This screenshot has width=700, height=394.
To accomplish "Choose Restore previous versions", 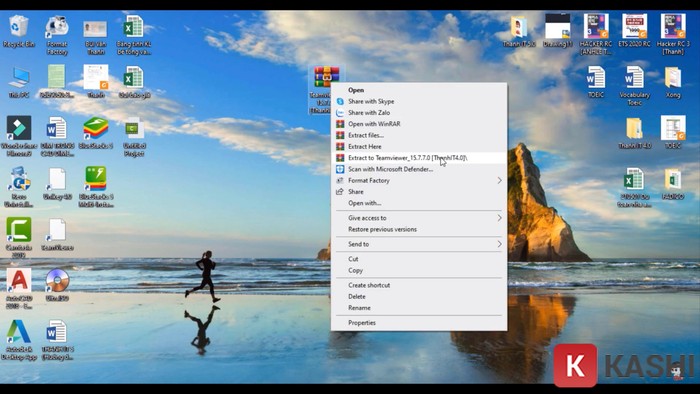I will point(419,229).
